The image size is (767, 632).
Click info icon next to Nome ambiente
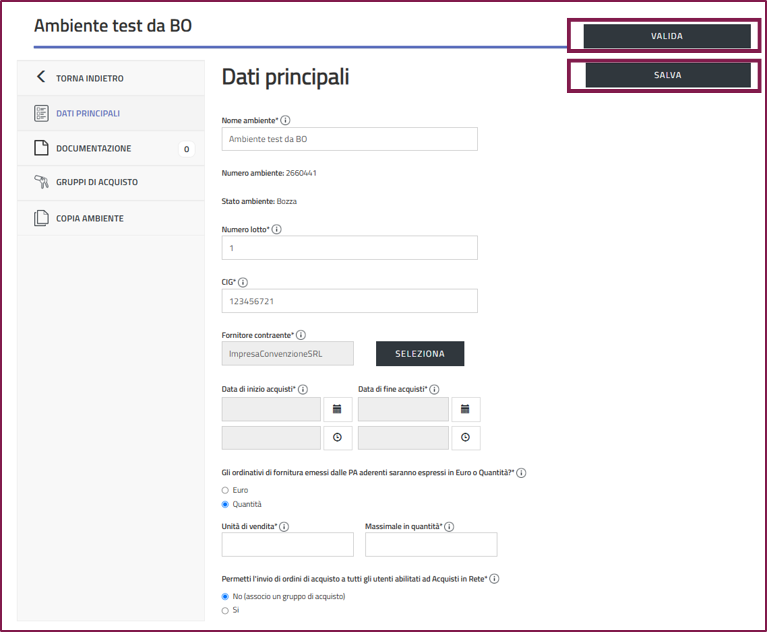pos(286,120)
